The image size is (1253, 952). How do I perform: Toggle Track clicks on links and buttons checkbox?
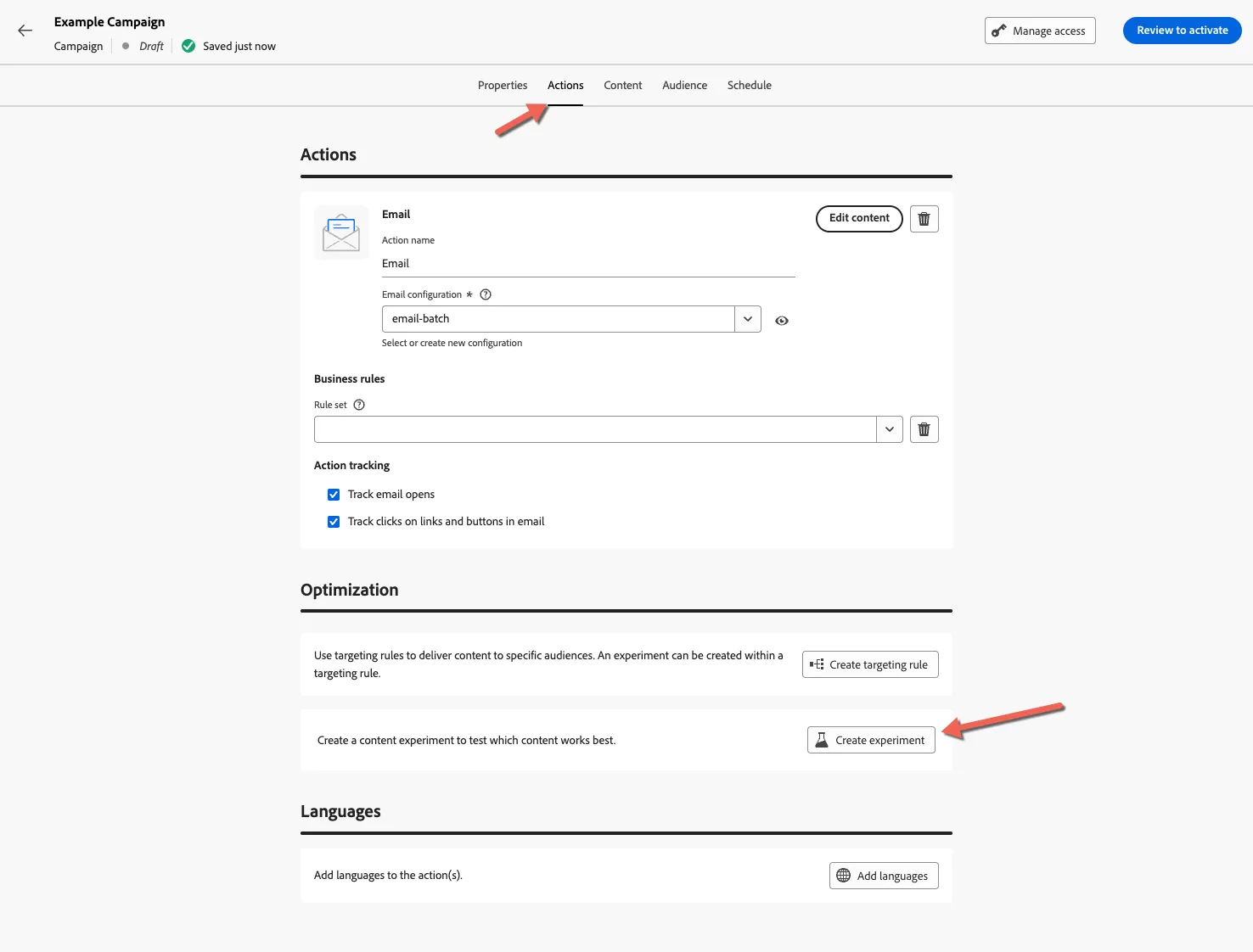click(334, 522)
